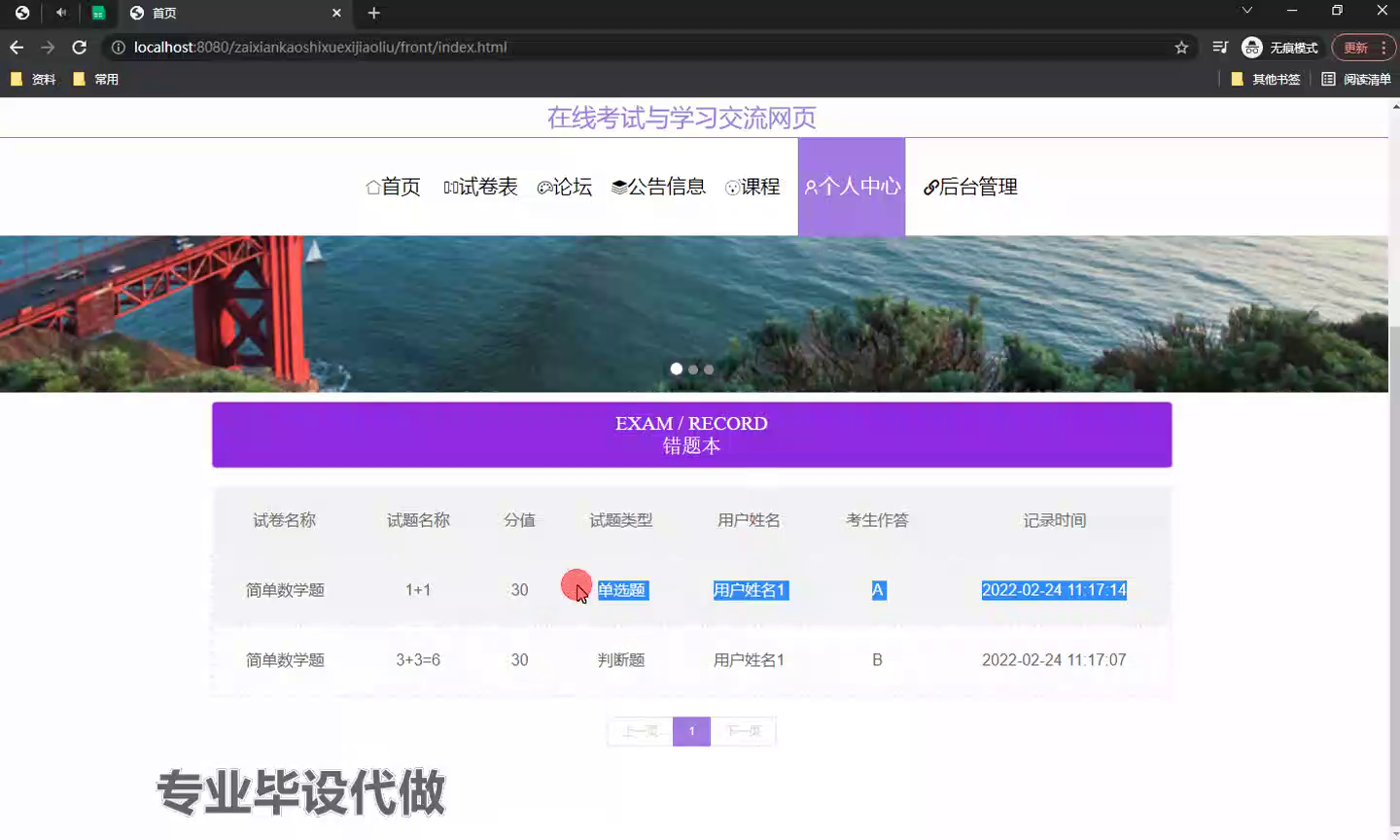This screenshot has width=1400, height=840.
Task: Click question name cell 3+3=6
Action: click(x=418, y=660)
